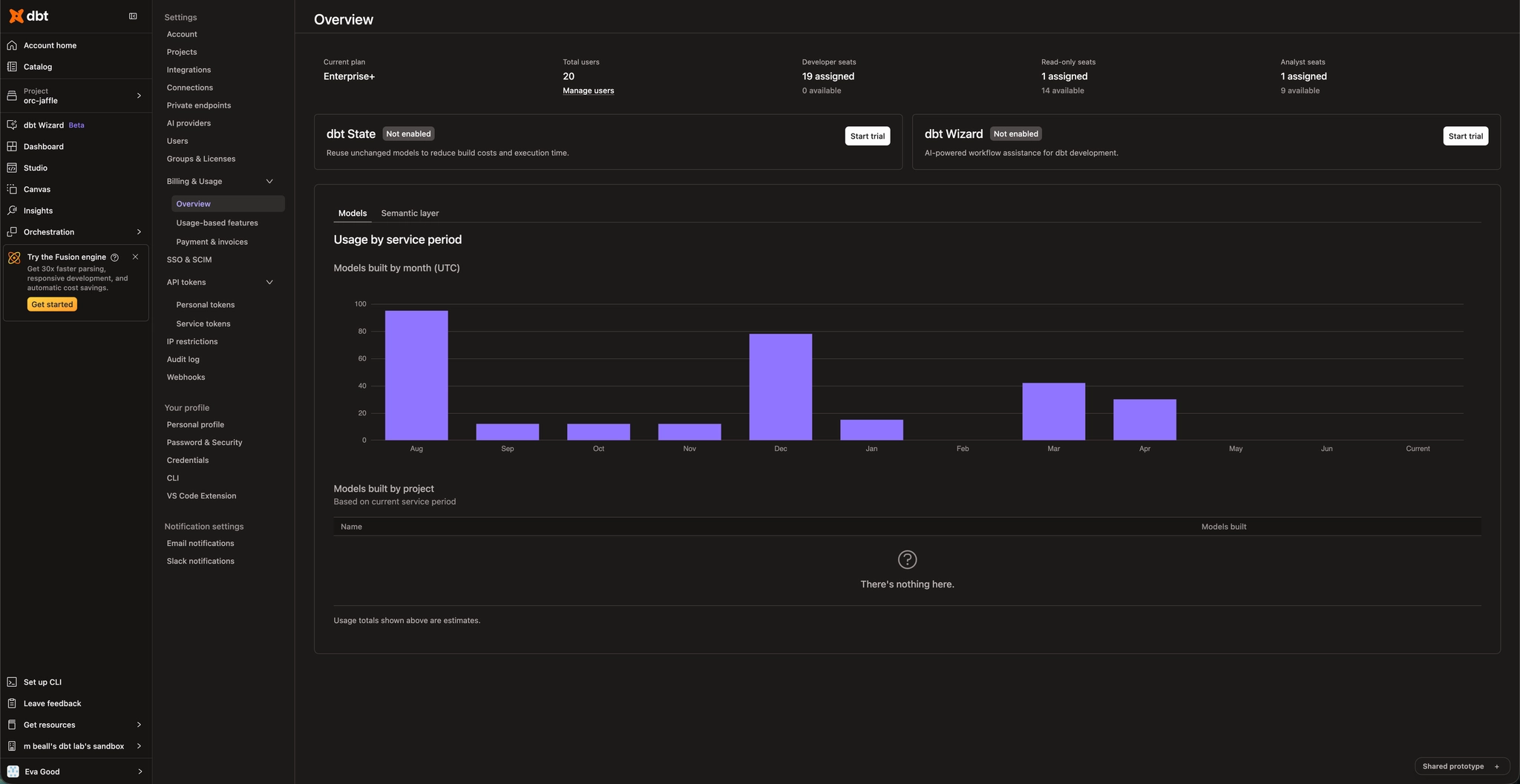
Task: Click Eva Good avatar icon
Action: [13, 771]
